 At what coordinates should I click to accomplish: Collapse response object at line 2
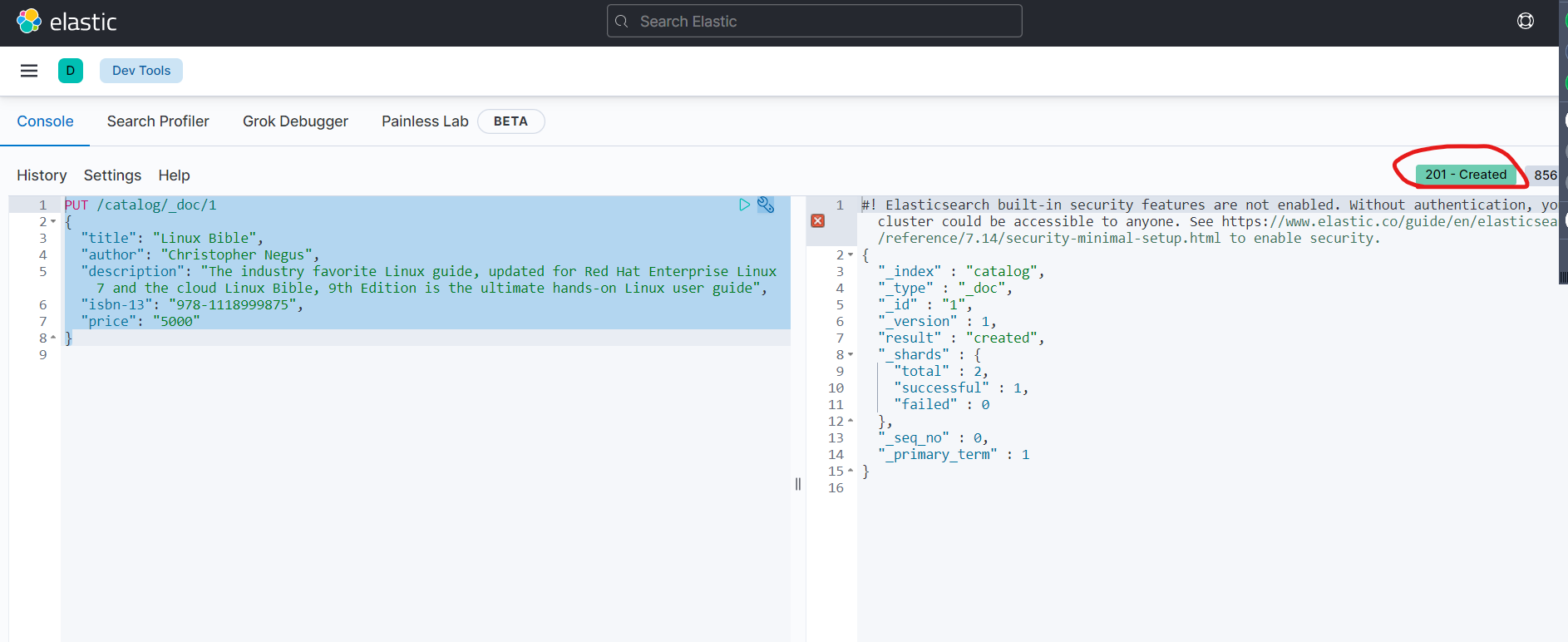(851, 254)
